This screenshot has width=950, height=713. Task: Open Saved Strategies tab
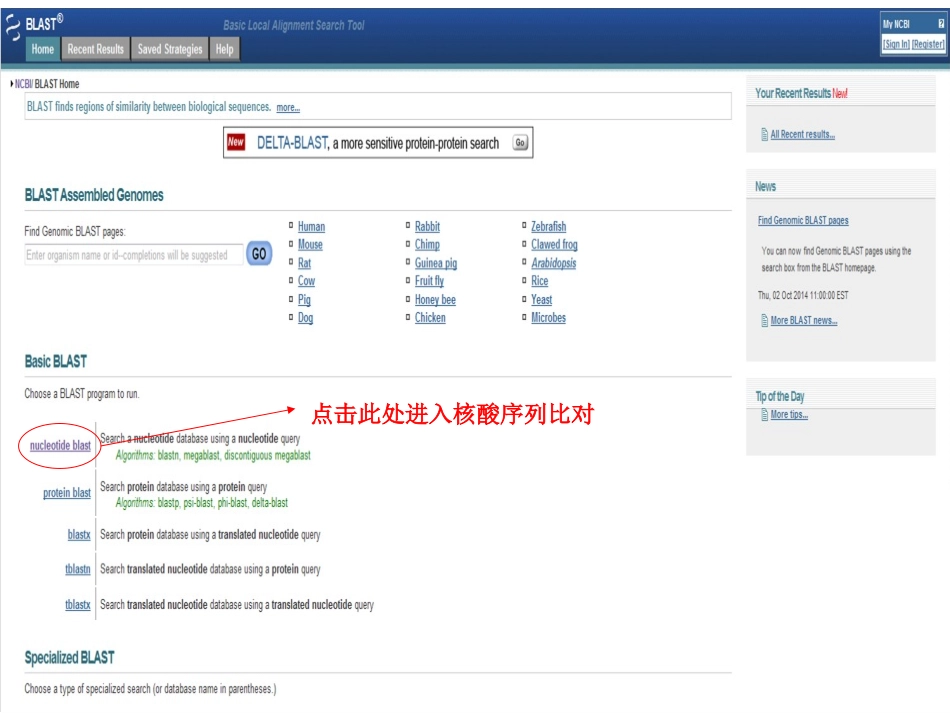pos(170,49)
